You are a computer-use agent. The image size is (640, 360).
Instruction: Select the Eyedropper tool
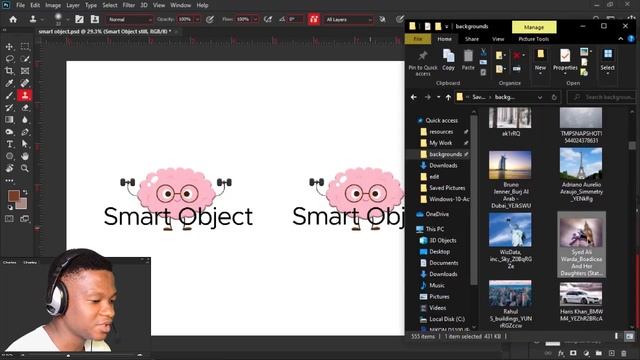point(9,83)
